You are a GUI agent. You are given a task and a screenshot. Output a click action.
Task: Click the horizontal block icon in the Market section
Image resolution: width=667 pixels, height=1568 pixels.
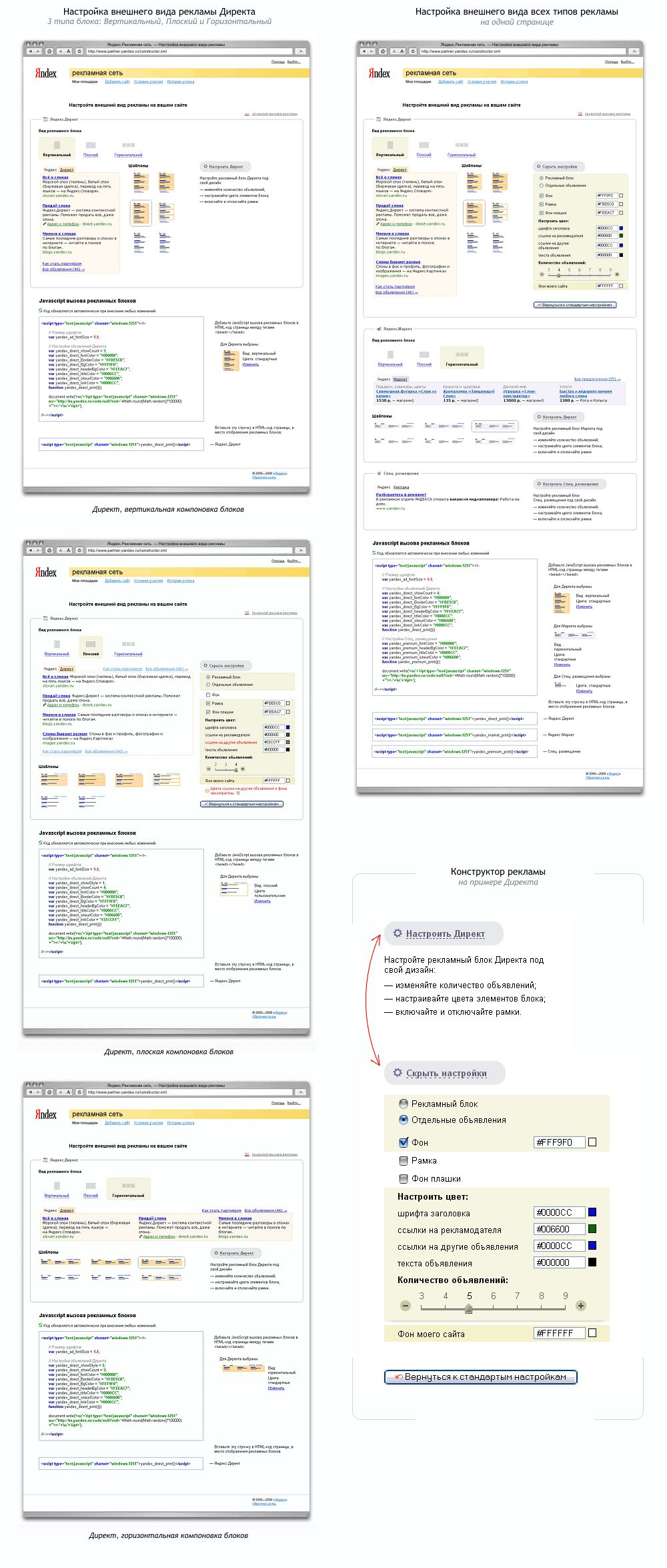tap(462, 354)
